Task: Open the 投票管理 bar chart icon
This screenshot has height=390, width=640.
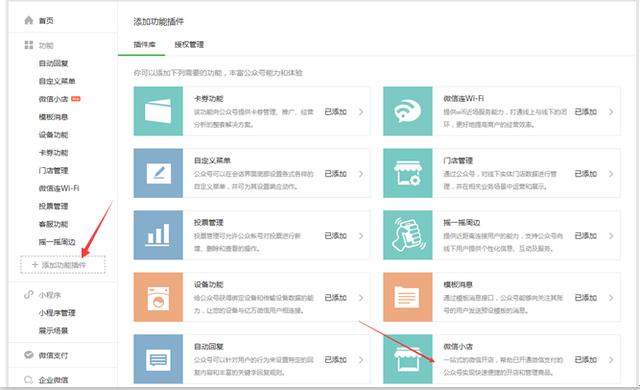Action: (x=158, y=235)
